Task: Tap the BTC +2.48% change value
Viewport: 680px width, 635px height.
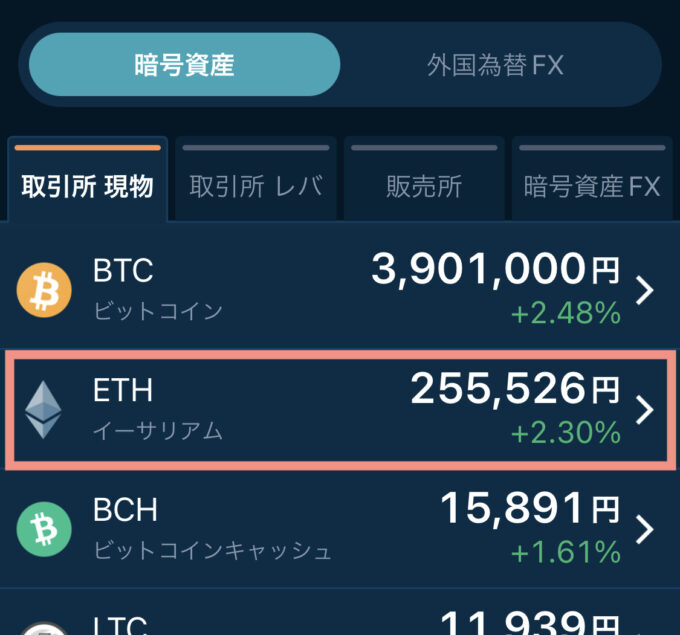Action: [566, 313]
